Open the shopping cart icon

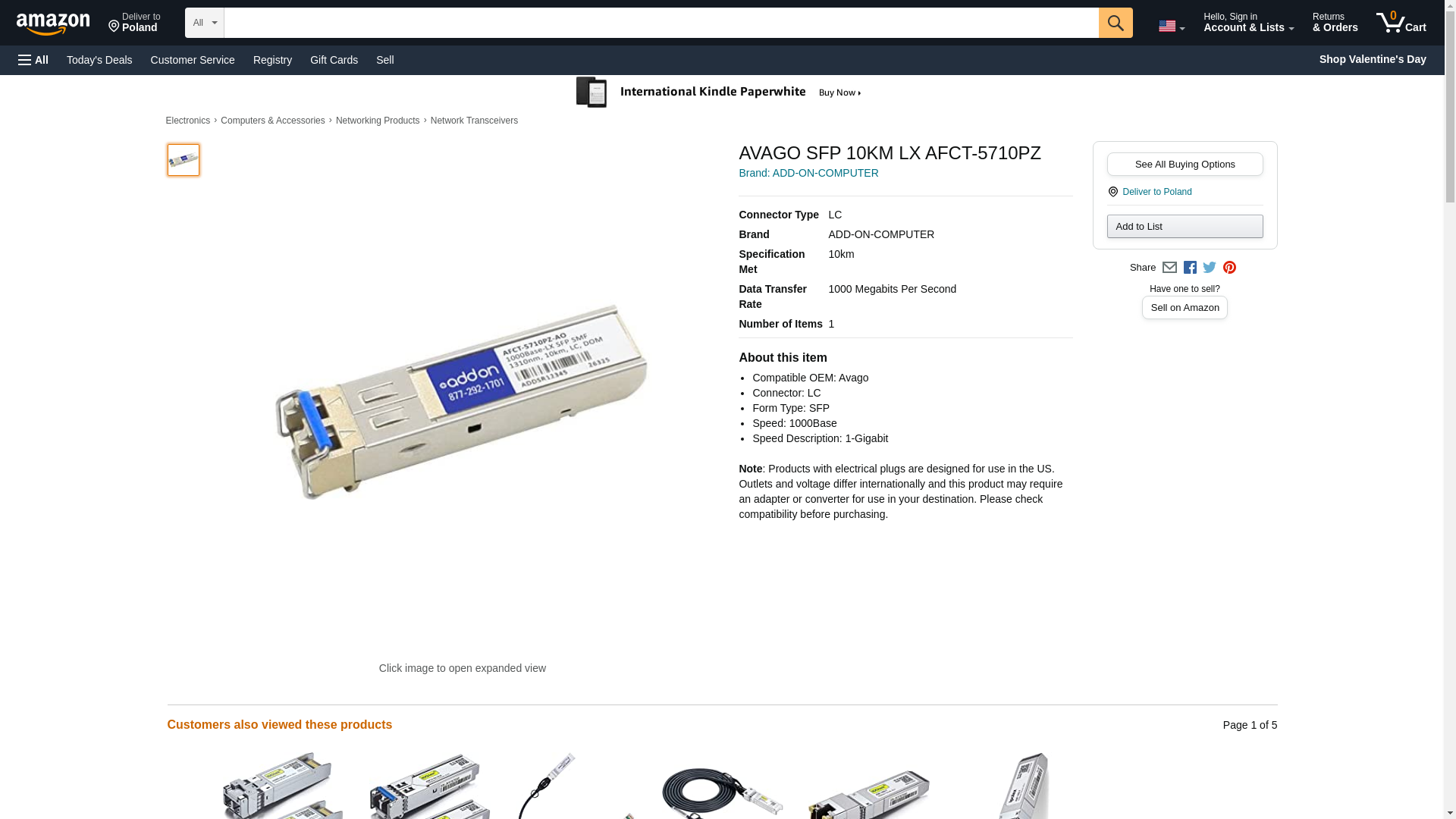pos(1401,22)
